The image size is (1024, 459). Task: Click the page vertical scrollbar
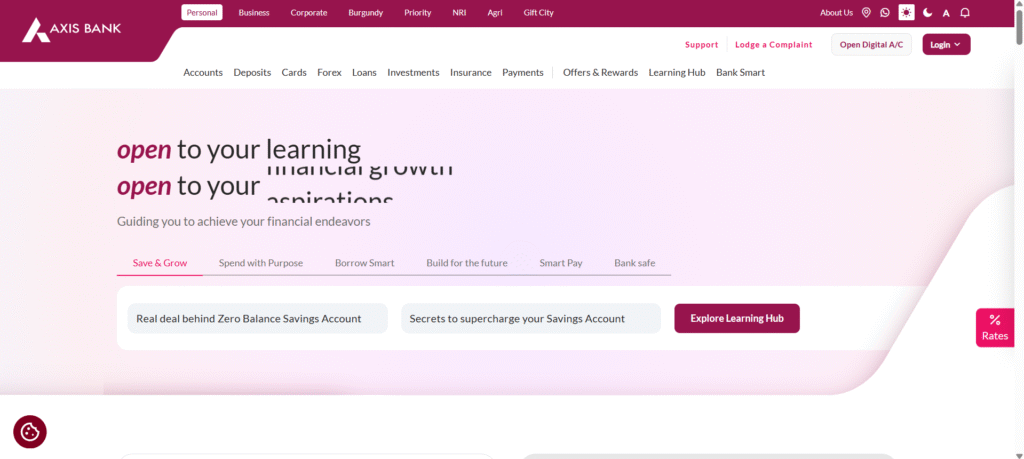click(x=1018, y=200)
